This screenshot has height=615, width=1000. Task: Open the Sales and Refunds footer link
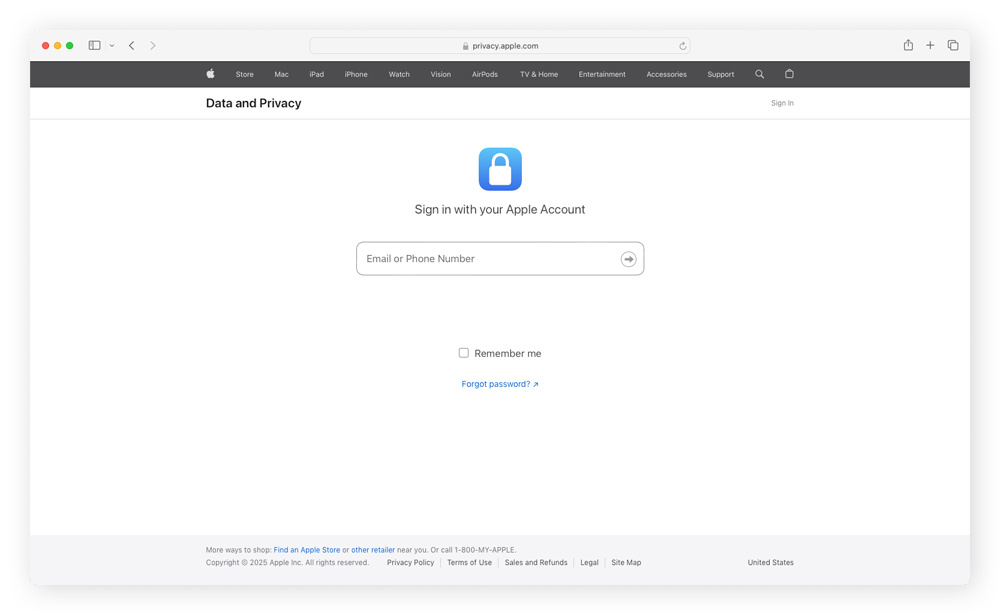click(x=536, y=563)
